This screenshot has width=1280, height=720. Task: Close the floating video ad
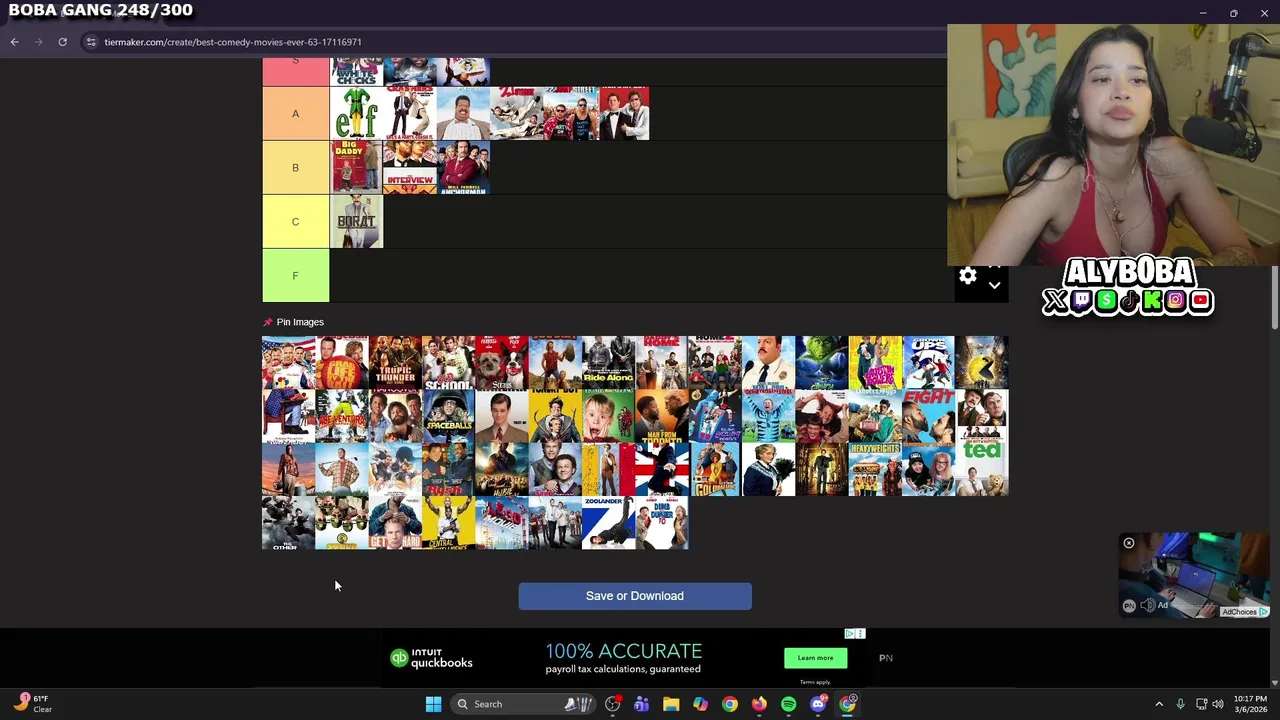click(x=1129, y=543)
